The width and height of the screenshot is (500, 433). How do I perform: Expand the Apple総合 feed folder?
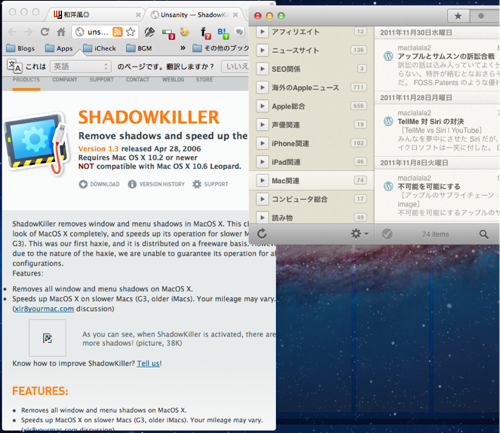262,106
